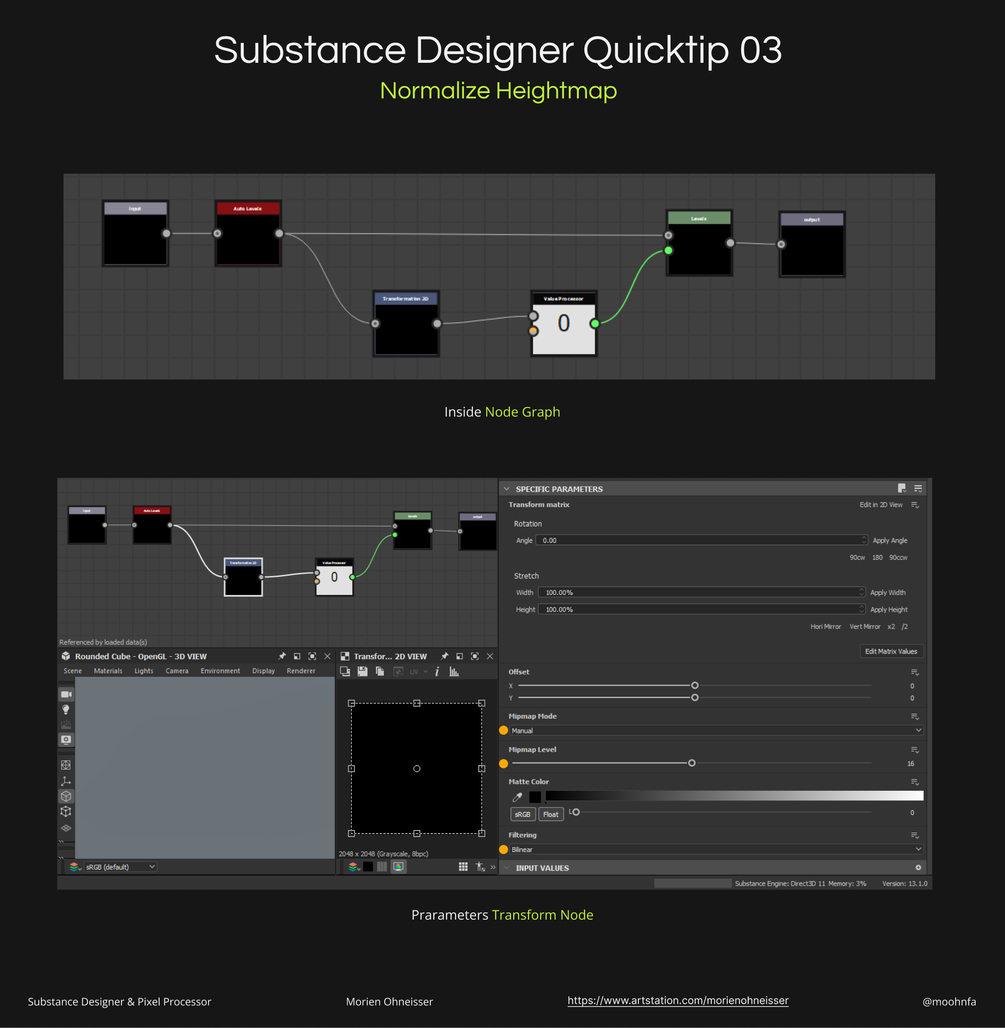1005x1028 pixels.
Task: Click the camera icon in 3D view sidebar
Action: pyautogui.click(x=66, y=694)
